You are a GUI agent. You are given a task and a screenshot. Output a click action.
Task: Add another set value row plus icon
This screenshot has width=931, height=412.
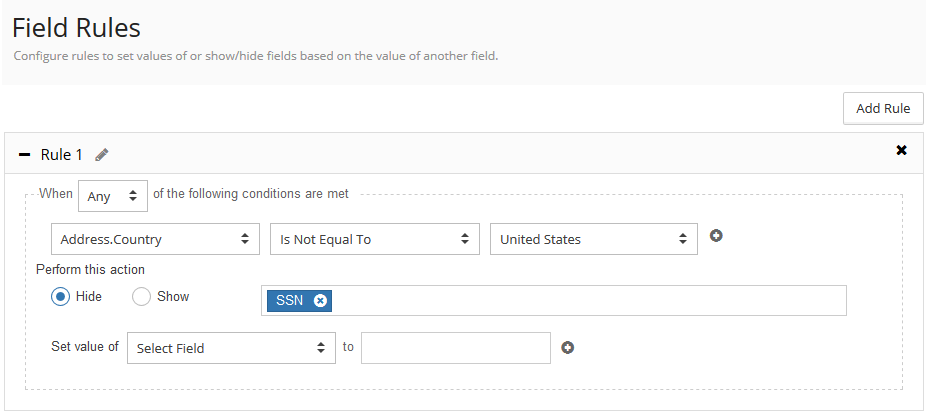[568, 348]
